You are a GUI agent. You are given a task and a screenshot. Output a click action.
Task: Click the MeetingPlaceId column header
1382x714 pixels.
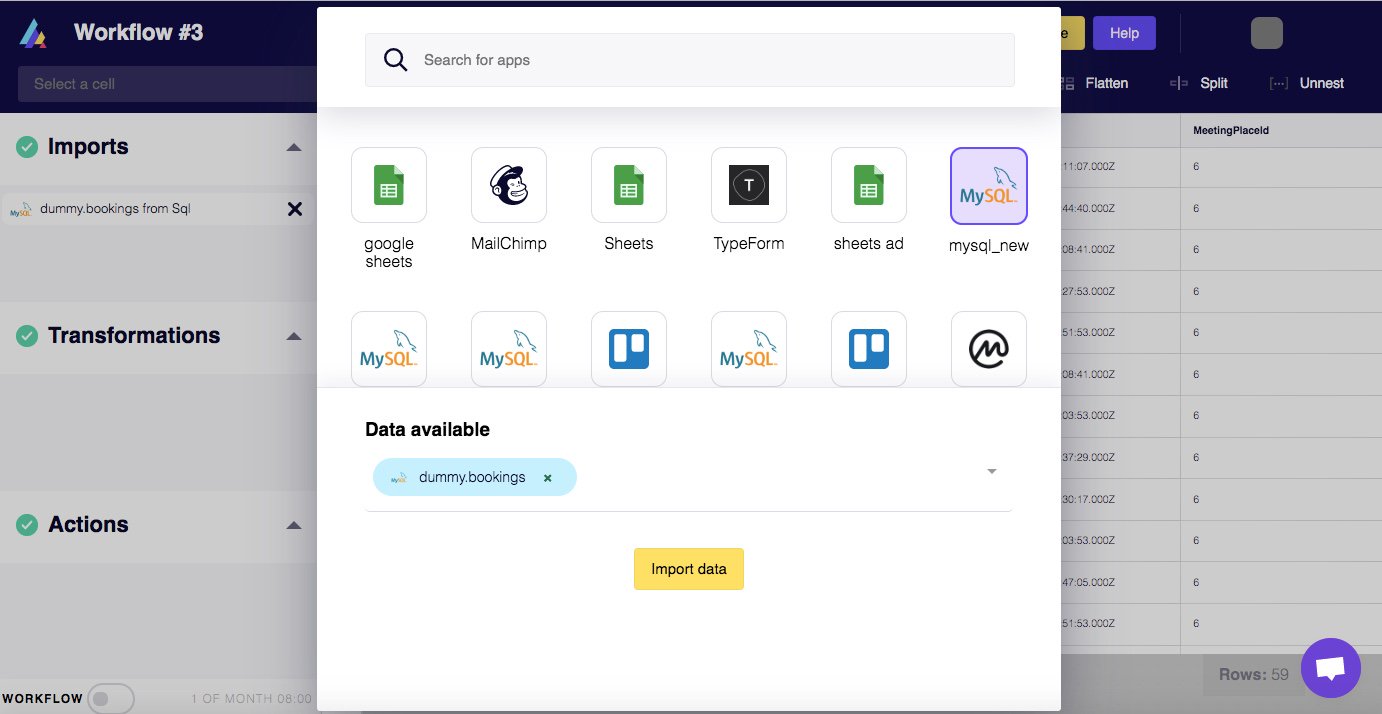point(1231,130)
